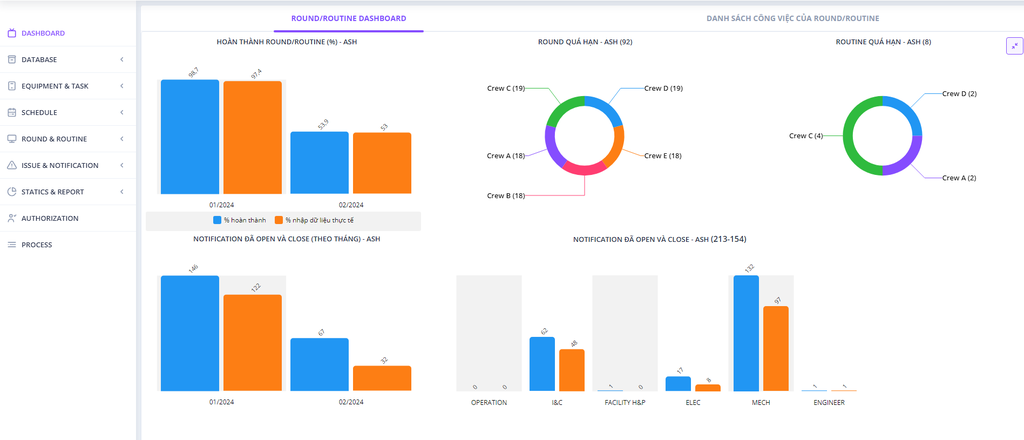Click the ENGINEER axis label
Viewport: 1024px width, 440px height.
829,403
